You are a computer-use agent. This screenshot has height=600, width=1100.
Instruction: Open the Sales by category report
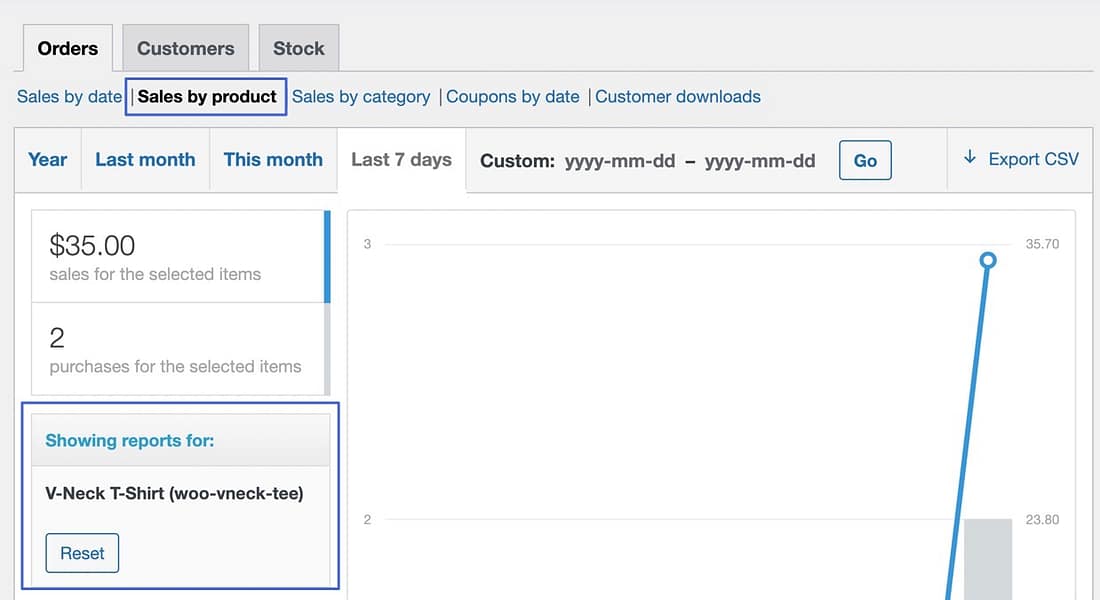click(361, 97)
